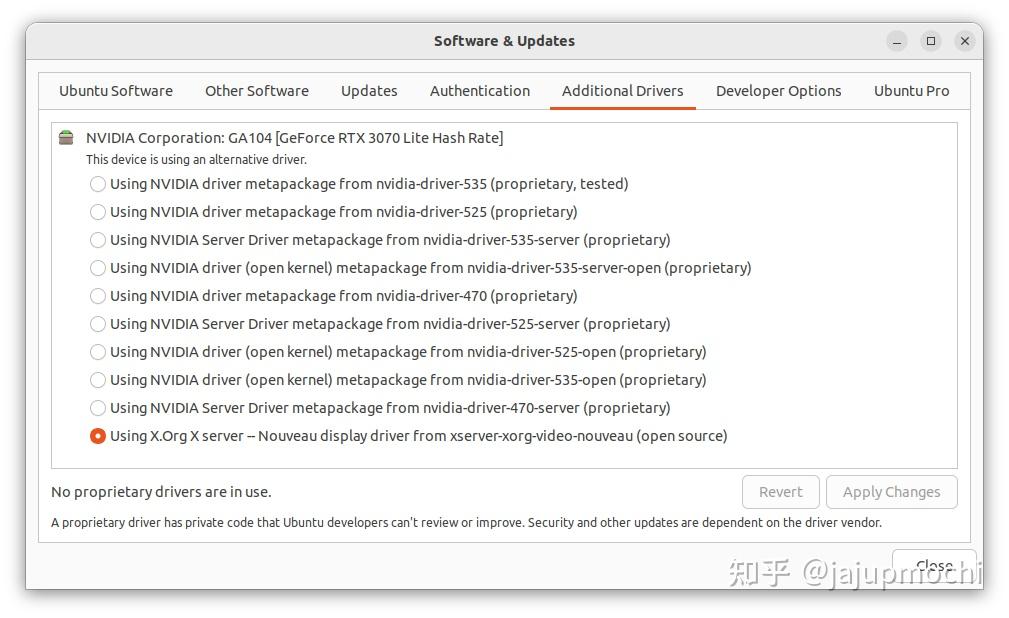Screen dimensions: 1009x618
Task: Select the nvidia-driver-470 proprietary driver
Action: (97, 296)
